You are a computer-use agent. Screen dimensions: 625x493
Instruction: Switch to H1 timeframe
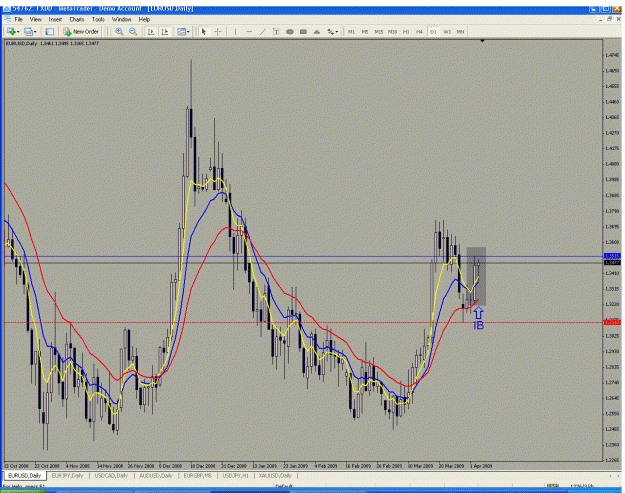click(x=406, y=32)
